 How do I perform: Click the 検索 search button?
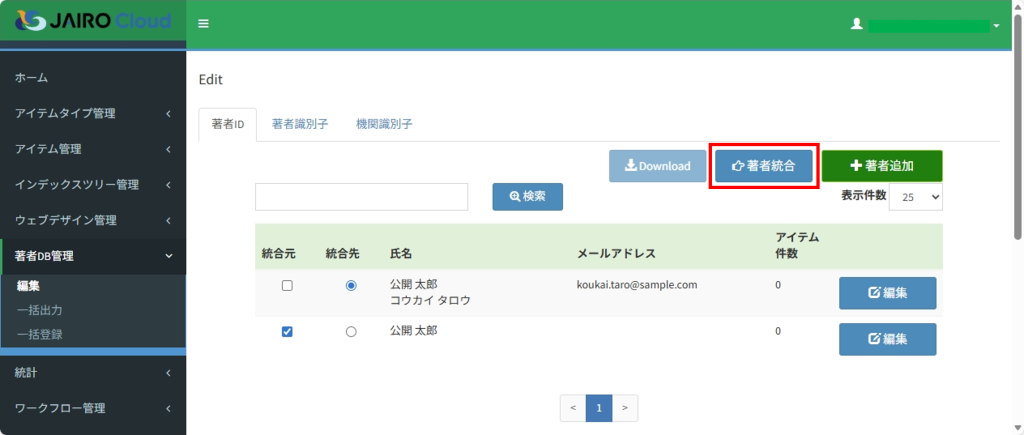point(527,197)
